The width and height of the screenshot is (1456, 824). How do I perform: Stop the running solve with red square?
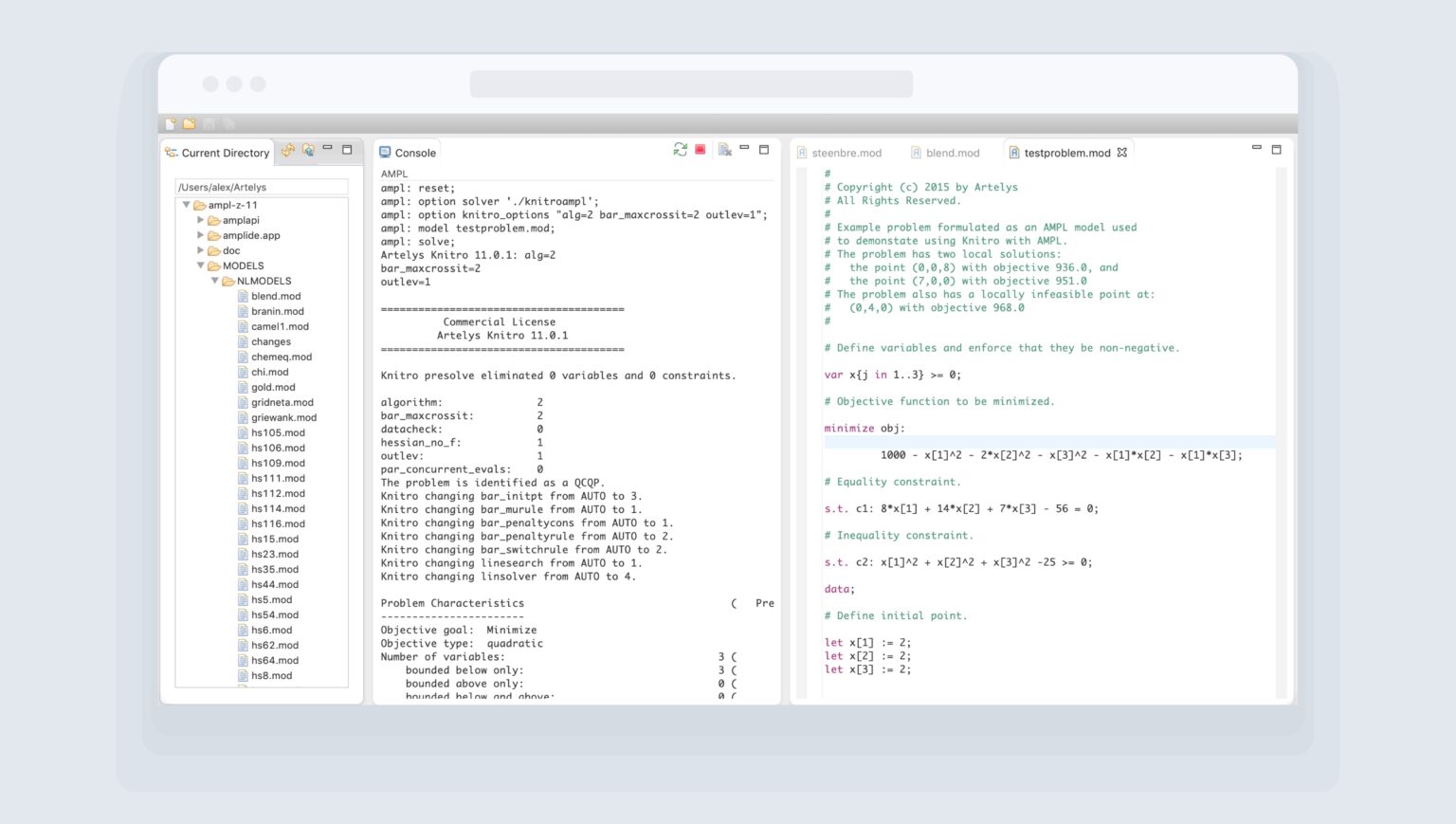pyautogui.click(x=700, y=149)
